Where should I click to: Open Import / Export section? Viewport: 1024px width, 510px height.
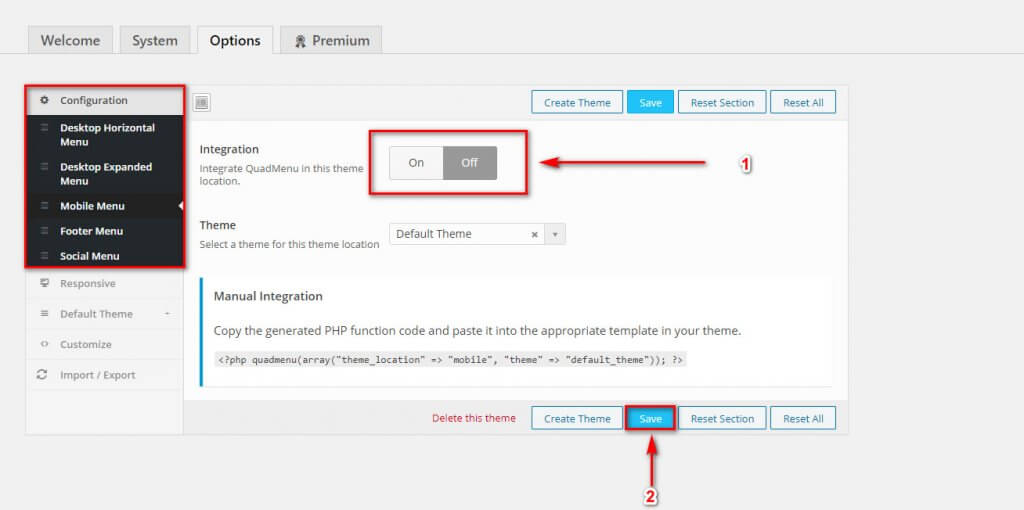(104, 375)
